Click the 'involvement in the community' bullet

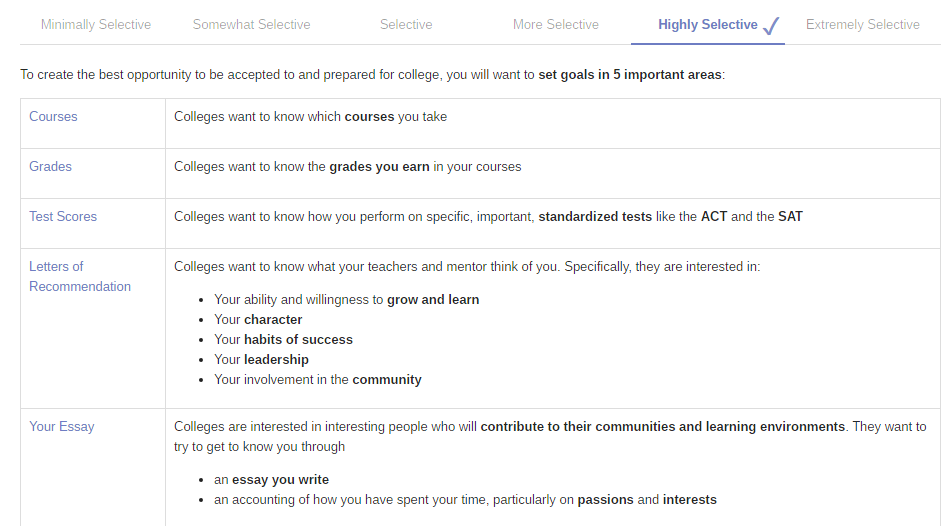[x=318, y=380]
